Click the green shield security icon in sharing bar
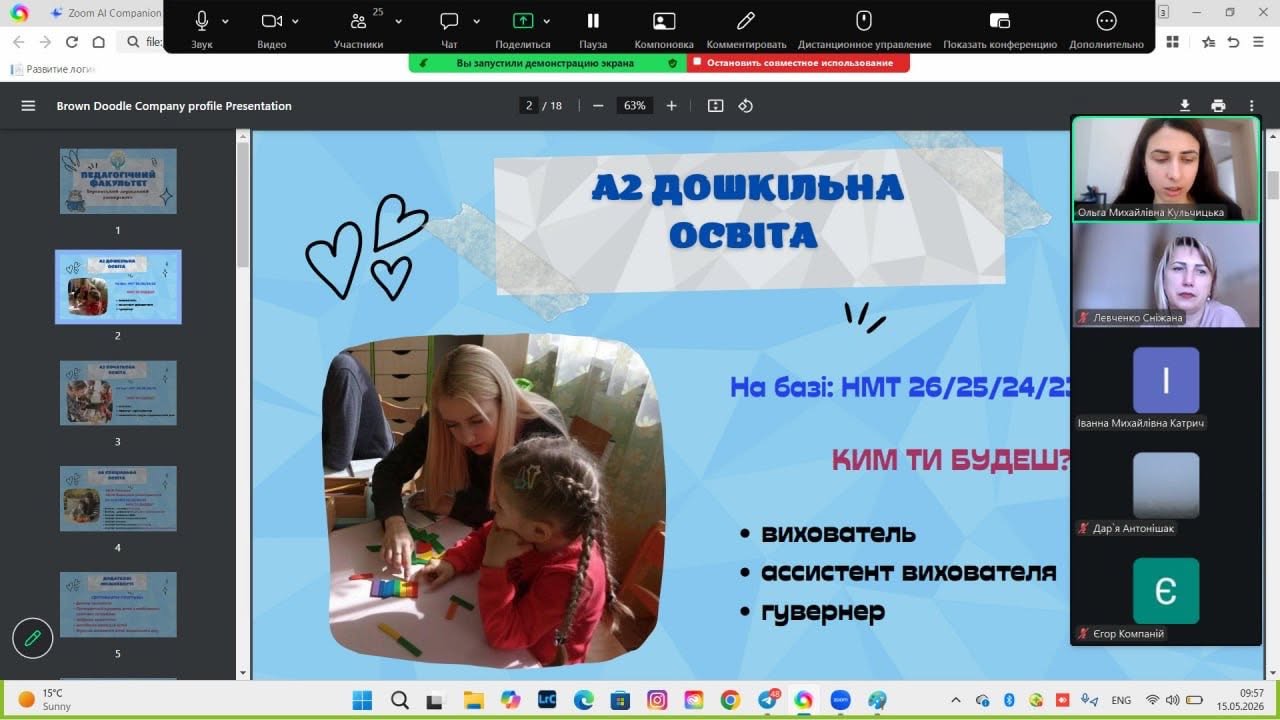The image size is (1280, 720). 673,63
